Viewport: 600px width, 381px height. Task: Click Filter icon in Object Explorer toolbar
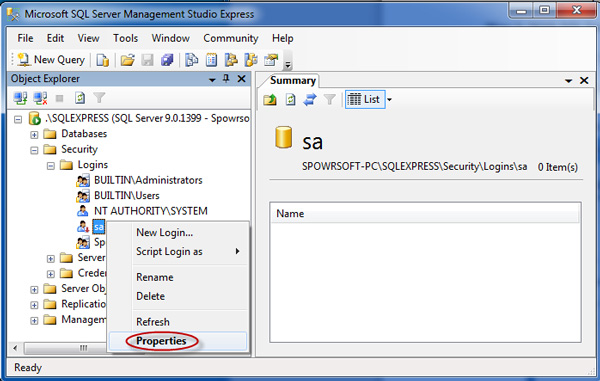tap(99, 98)
